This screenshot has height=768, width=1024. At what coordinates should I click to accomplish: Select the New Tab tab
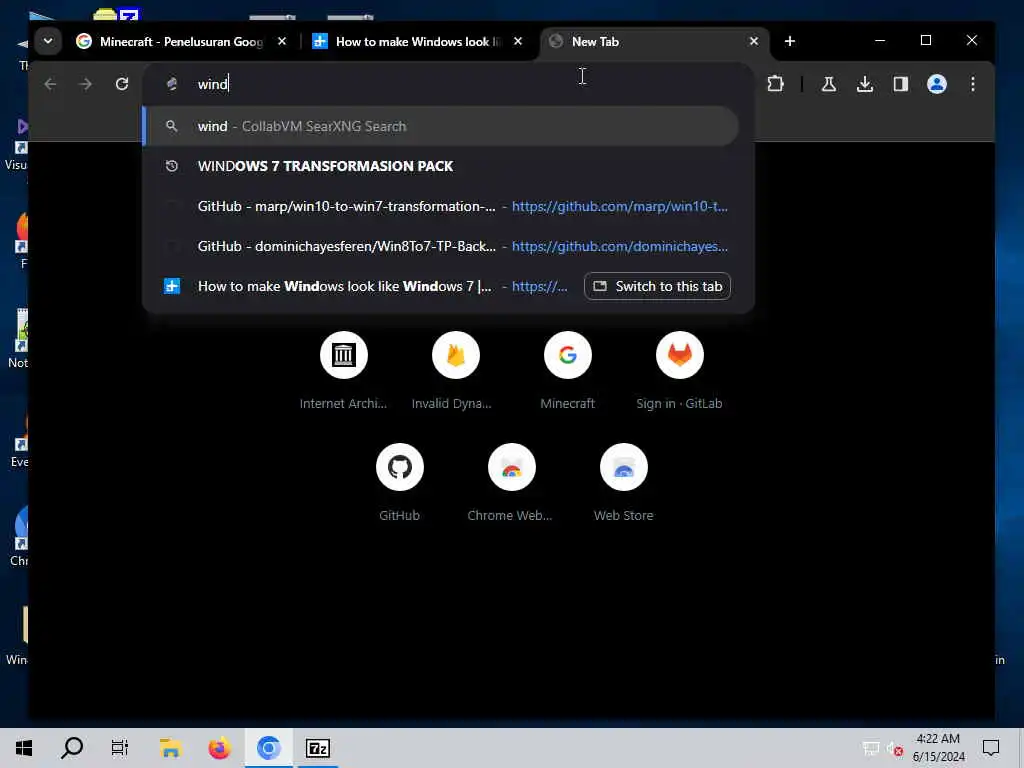pyautogui.click(x=654, y=42)
